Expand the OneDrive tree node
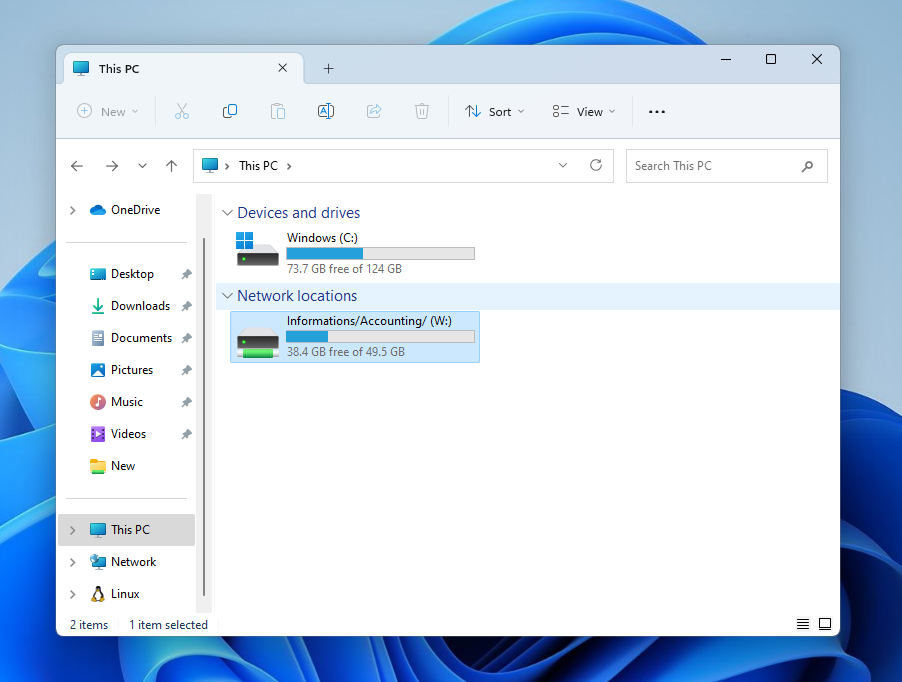This screenshot has width=902, height=682. tap(72, 210)
